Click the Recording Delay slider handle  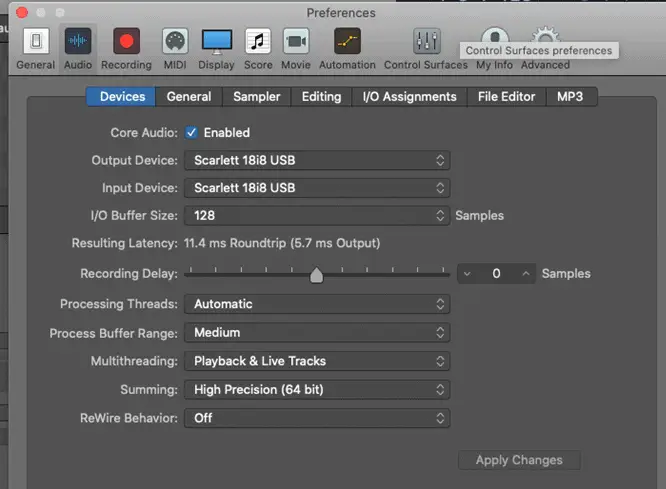click(316, 275)
